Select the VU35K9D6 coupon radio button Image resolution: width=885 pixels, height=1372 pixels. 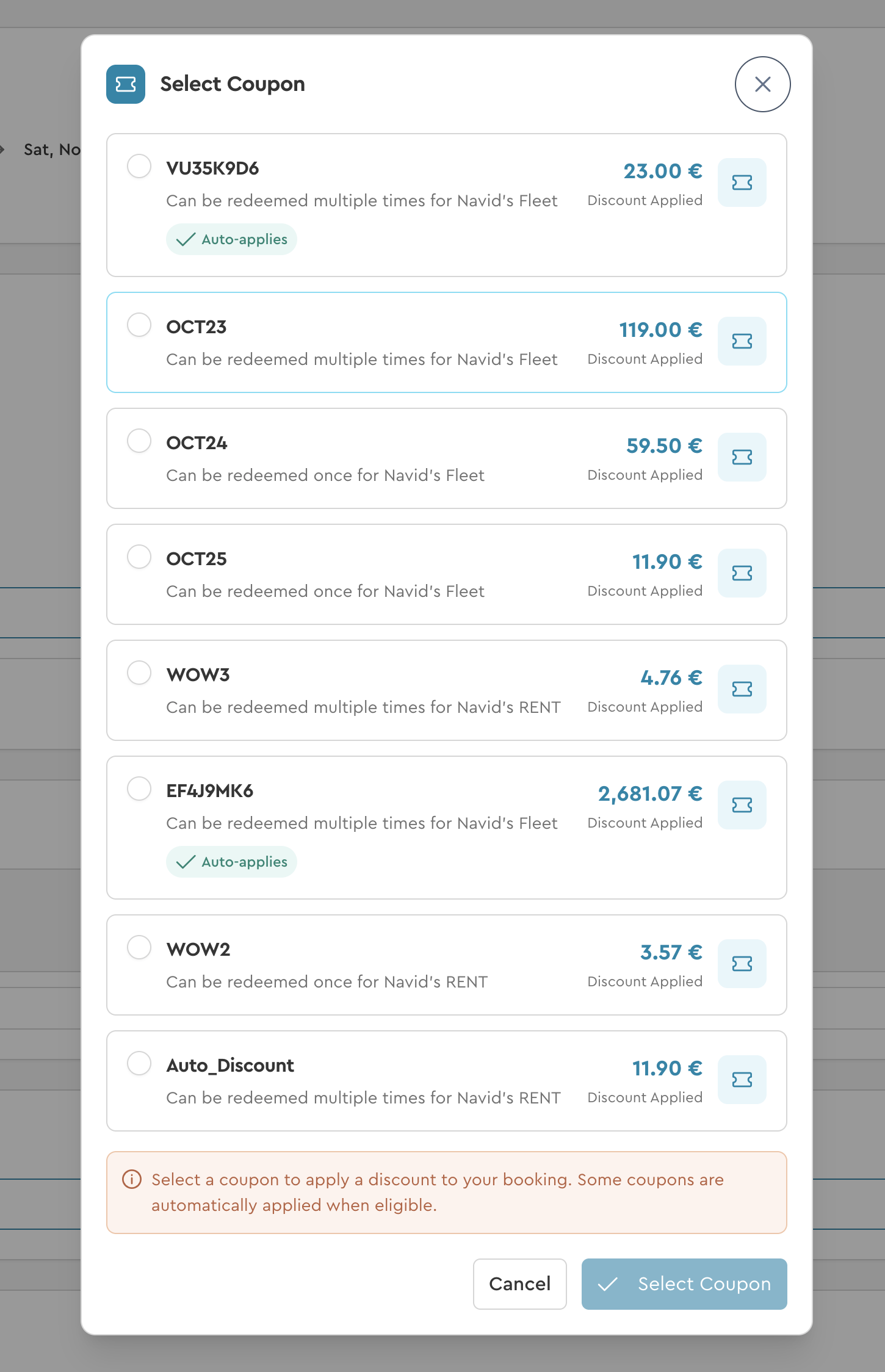139,166
